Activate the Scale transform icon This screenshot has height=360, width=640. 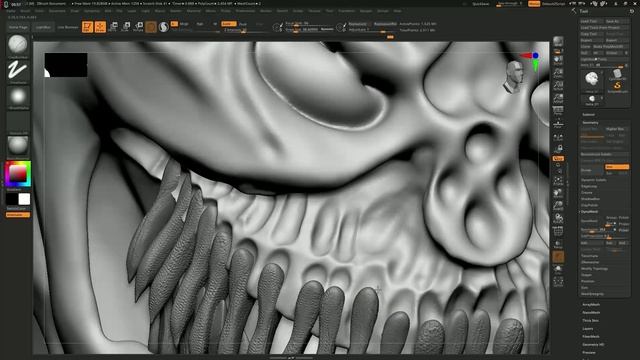pos(126,27)
